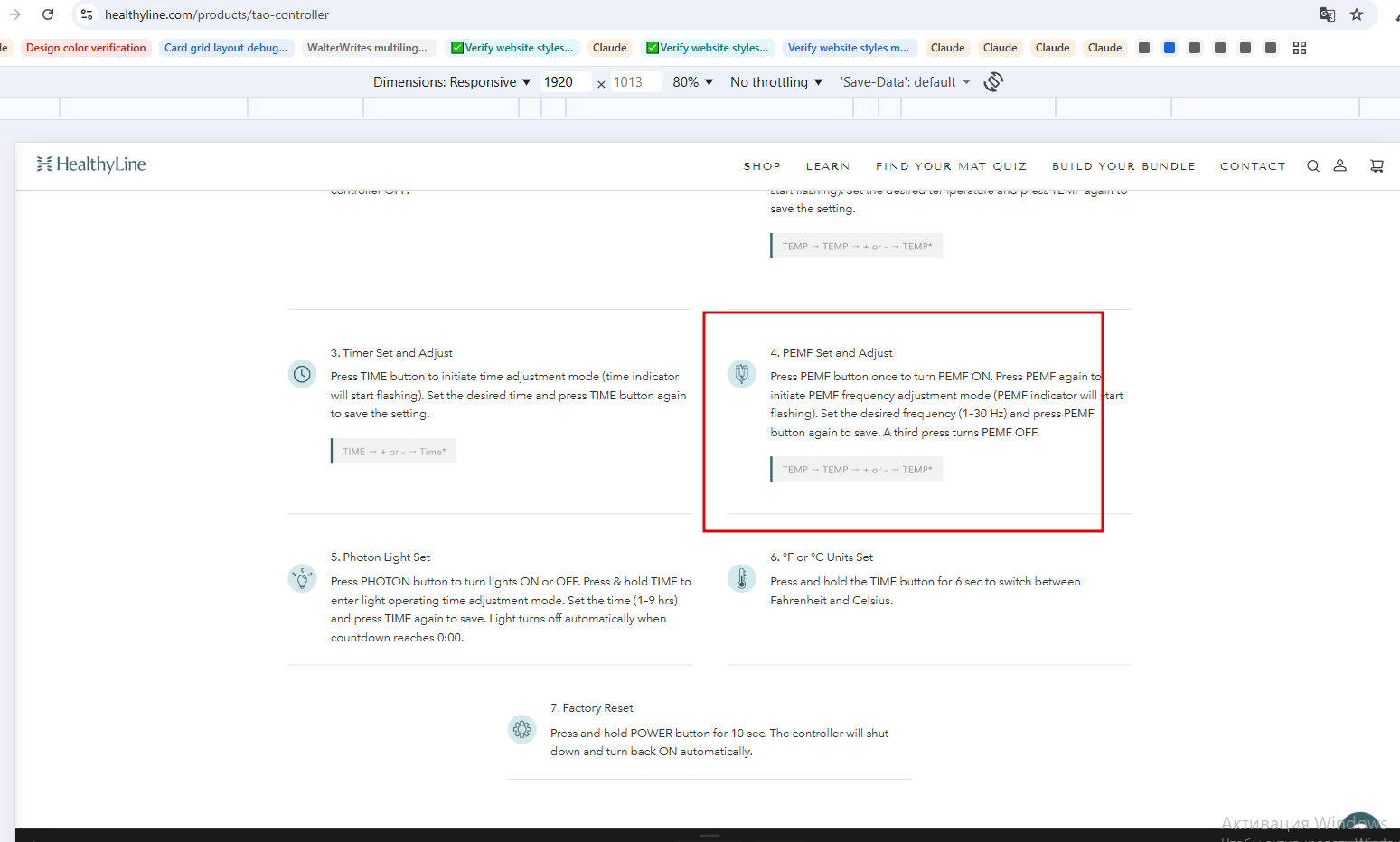Click the text 'down and turn back ON automatically.'

pos(652,752)
